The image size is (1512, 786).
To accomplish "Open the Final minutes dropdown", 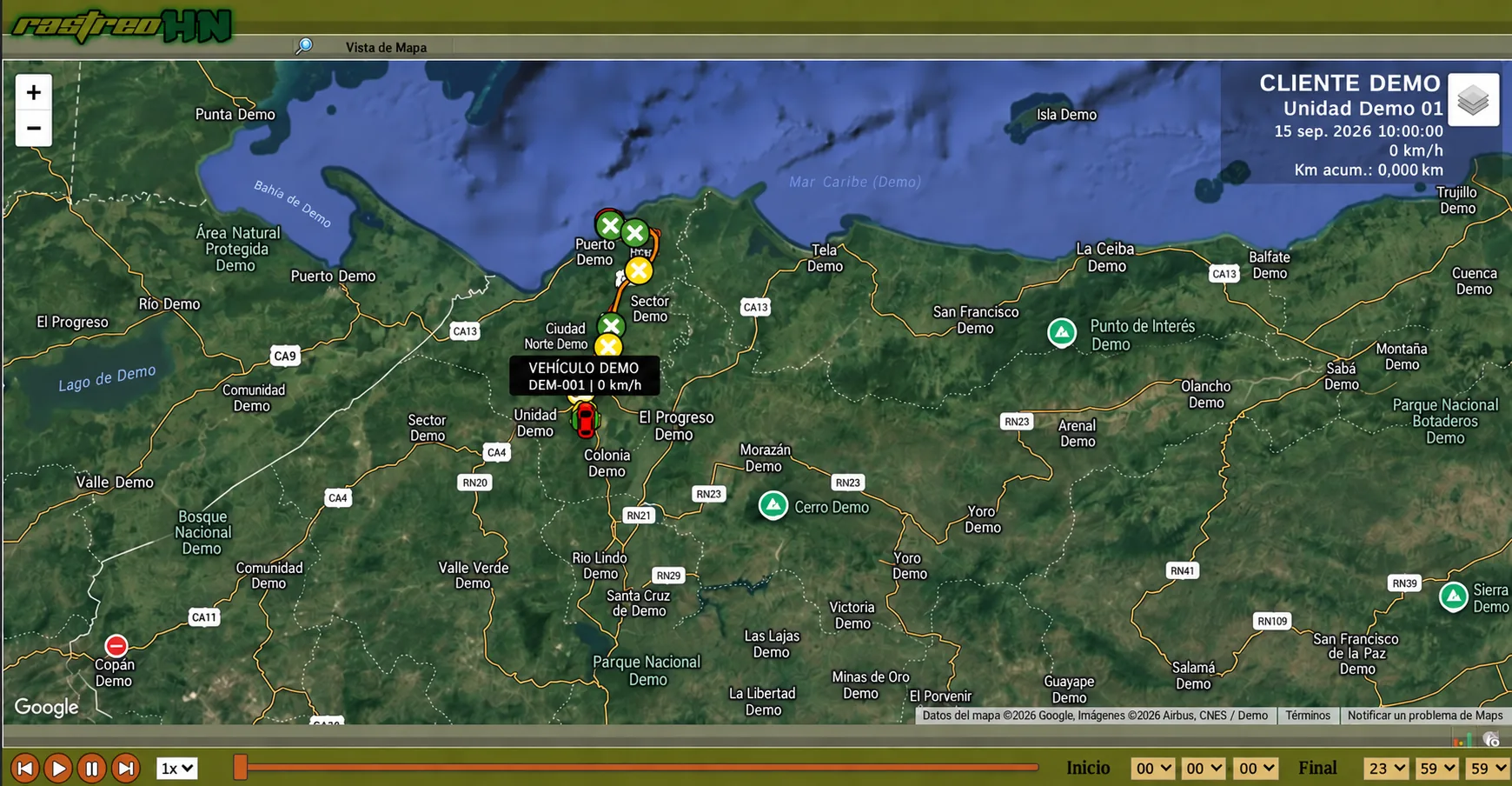I will [1436, 768].
